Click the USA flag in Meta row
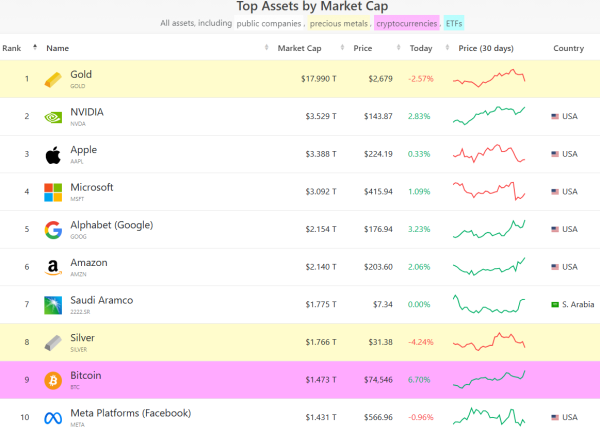The height and width of the screenshot is (434, 600). [x=555, y=417]
